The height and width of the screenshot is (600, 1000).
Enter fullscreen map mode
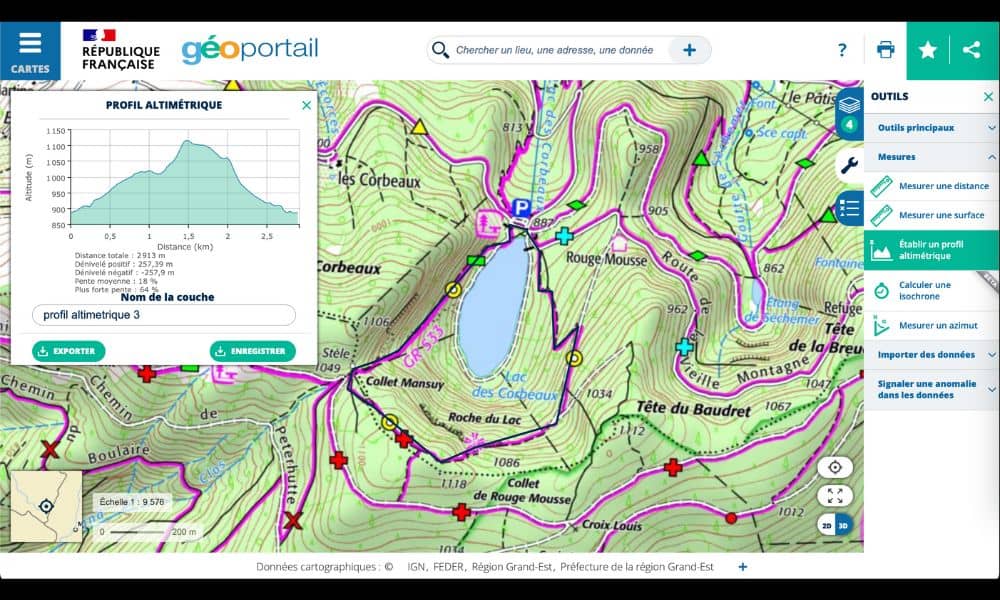(x=834, y=496)
